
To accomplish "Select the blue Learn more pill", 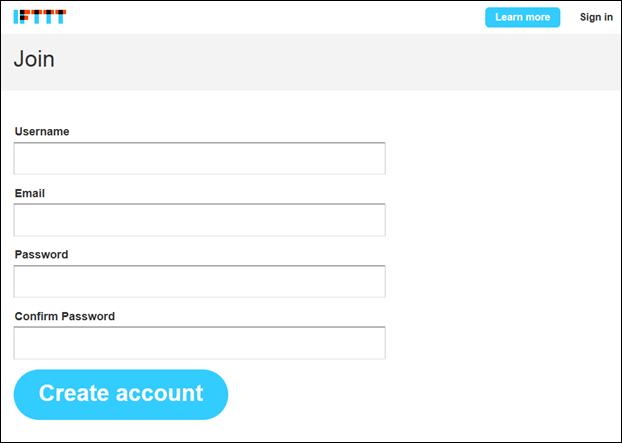I will coord(522,17).
